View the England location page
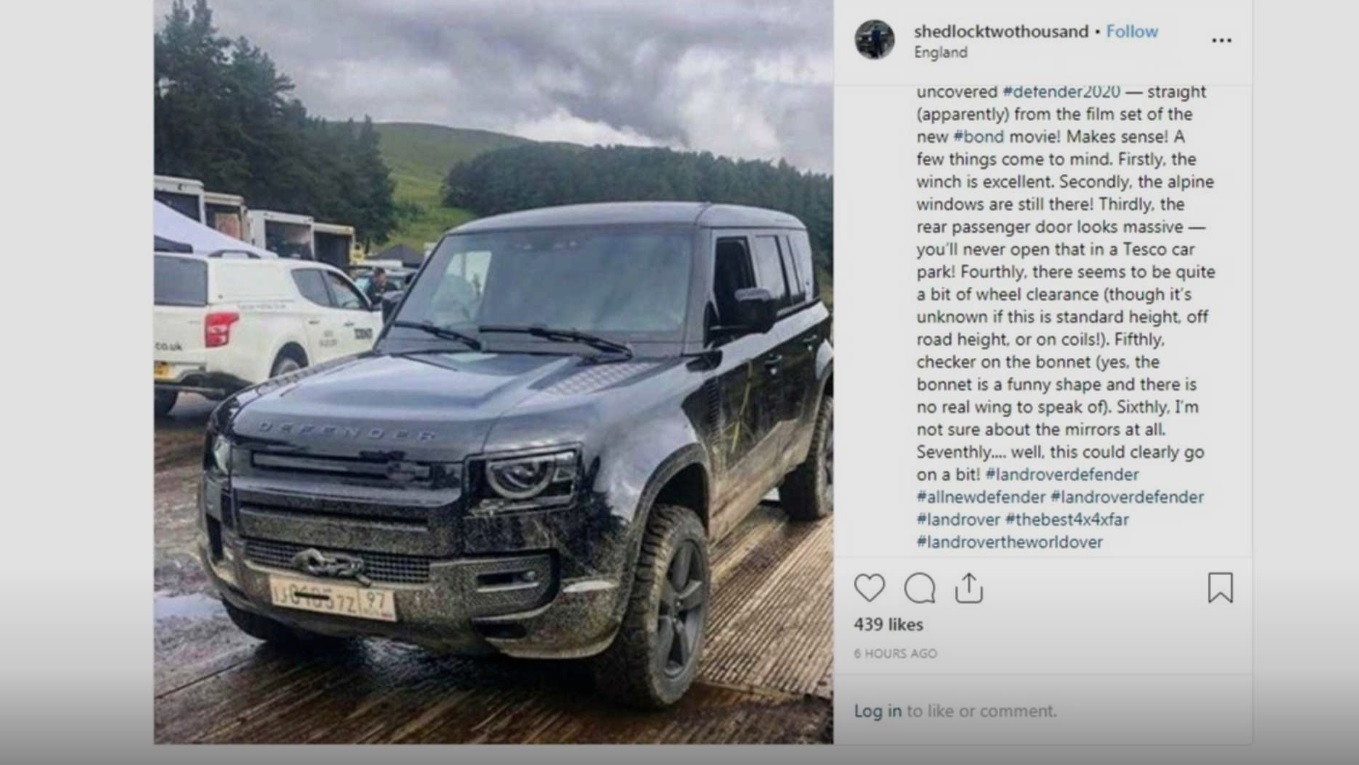Image resolution: width=1359 pixels, height=765 pixels. (x=940, y=52)
